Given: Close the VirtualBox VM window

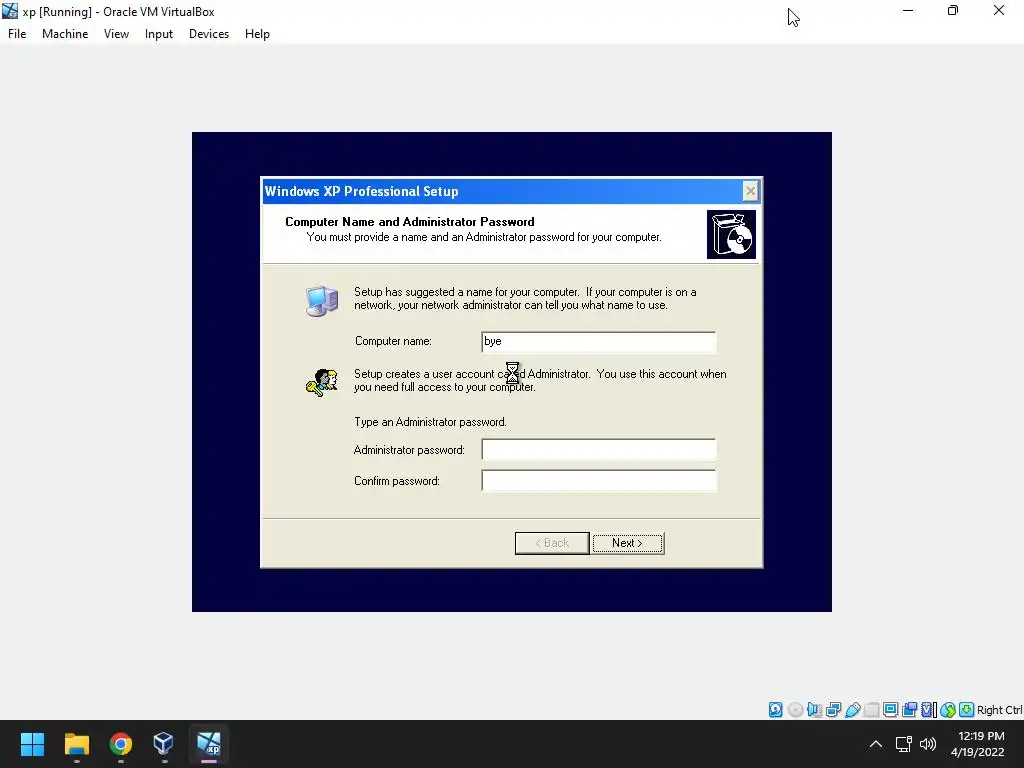Looking at the screenshot, I should [999, 10].
